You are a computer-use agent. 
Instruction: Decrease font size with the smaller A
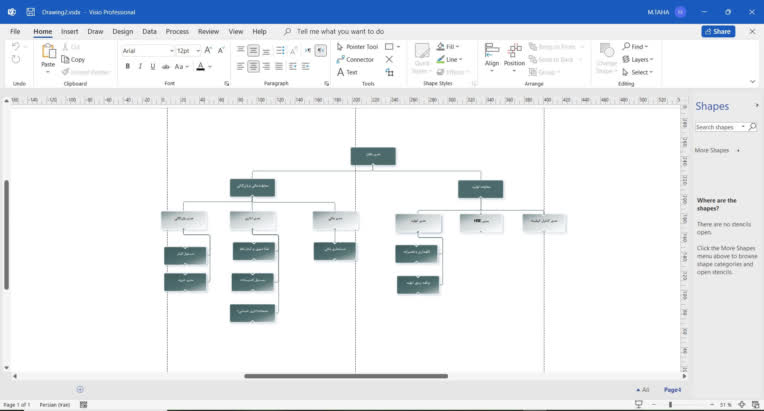tap(221, 50)
